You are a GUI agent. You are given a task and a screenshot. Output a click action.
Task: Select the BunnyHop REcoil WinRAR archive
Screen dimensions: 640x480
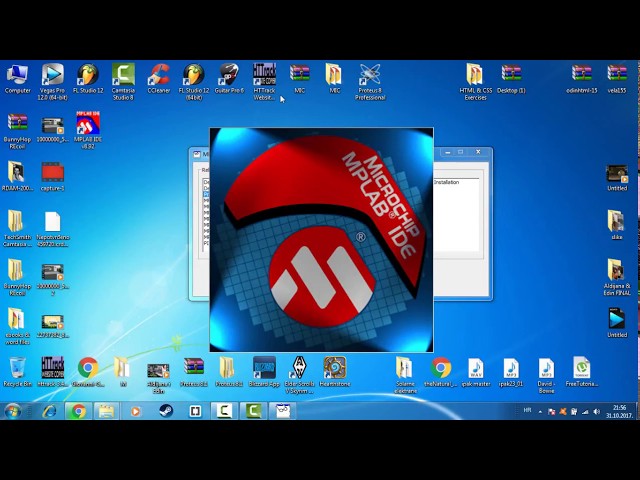[x=17, y=131]
